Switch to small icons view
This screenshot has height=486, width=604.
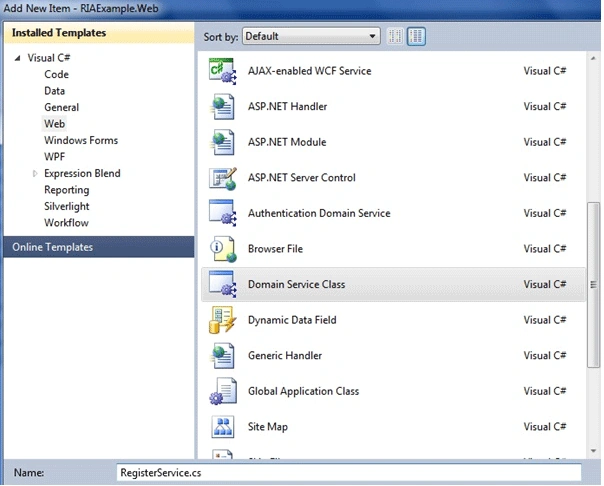tap(395, 37)
